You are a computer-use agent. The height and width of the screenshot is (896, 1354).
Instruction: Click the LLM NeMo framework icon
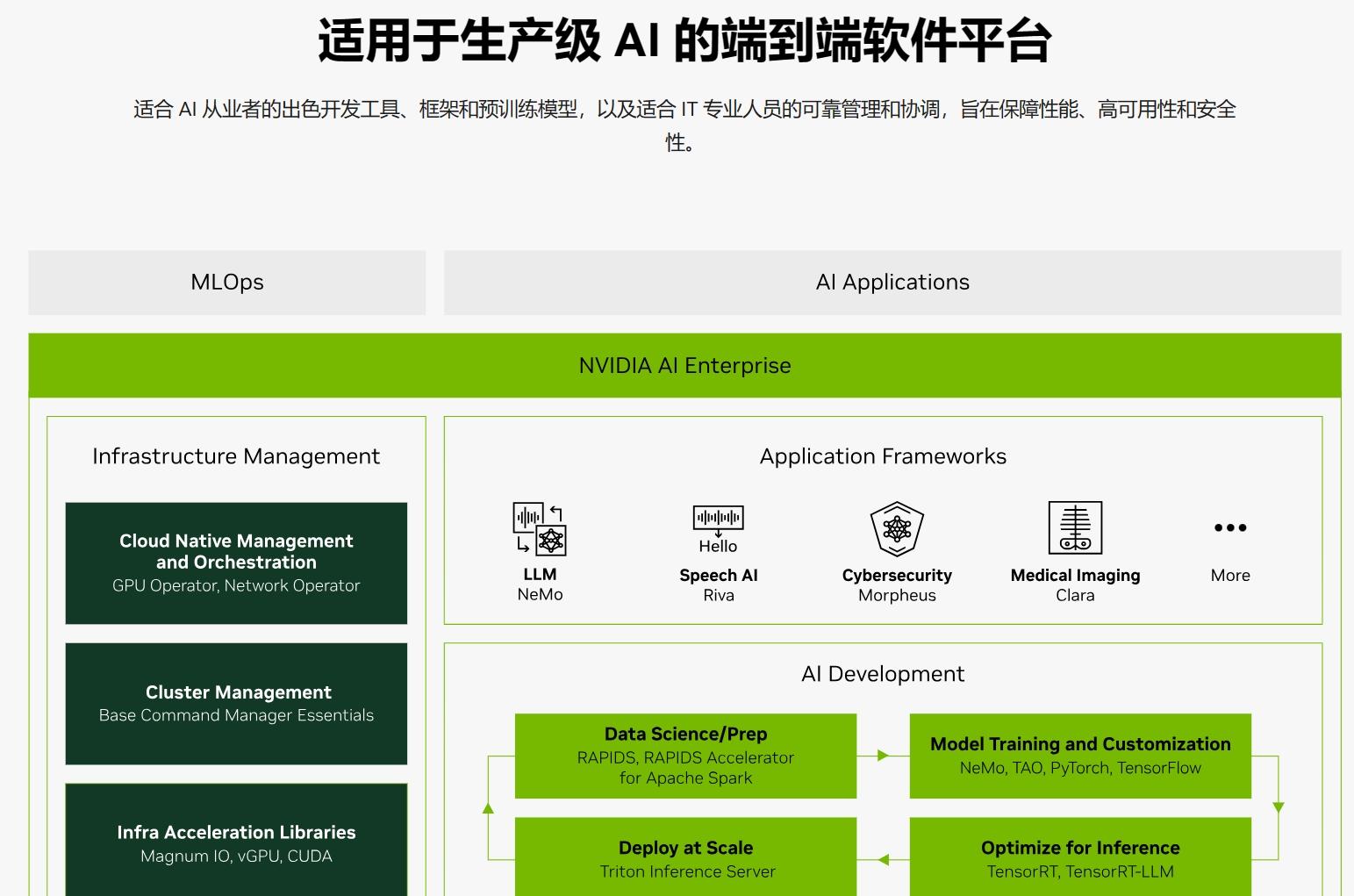pyautogui.click(x=540, y=528)
